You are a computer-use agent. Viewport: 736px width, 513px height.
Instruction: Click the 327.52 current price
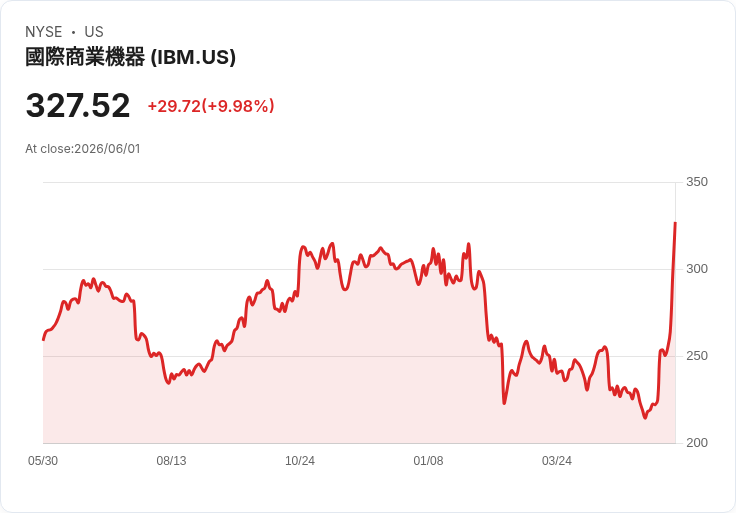77,106
